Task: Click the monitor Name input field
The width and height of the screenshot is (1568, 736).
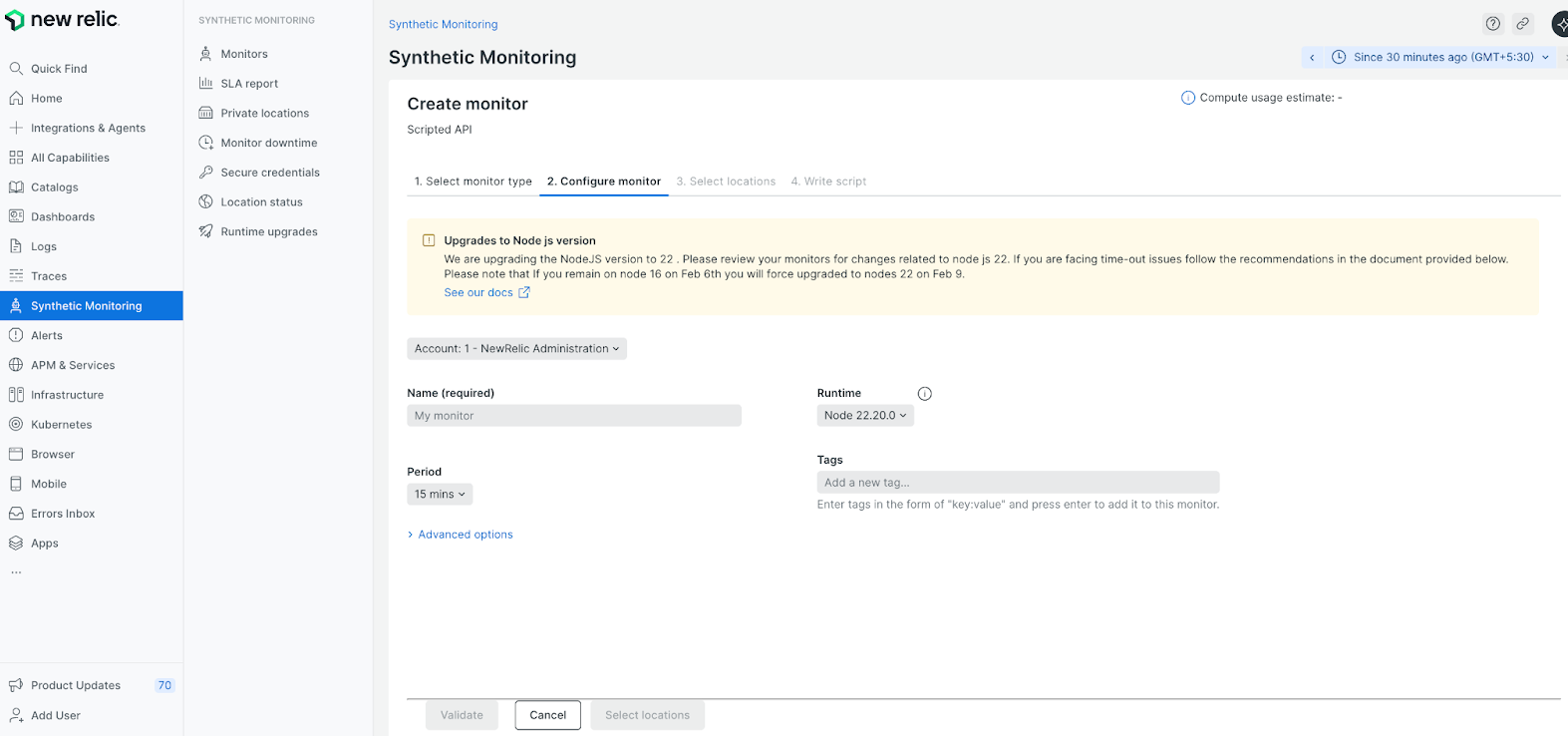Action: click(x=573, y=416)
